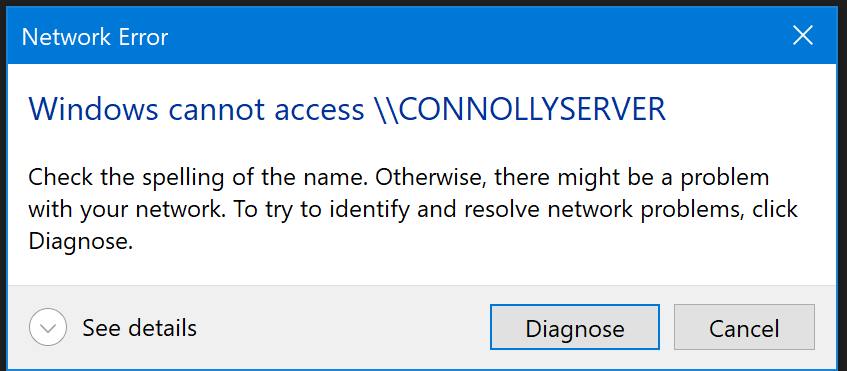847x371 pixels.
Task: Expand the See details section
Action: 112,327
